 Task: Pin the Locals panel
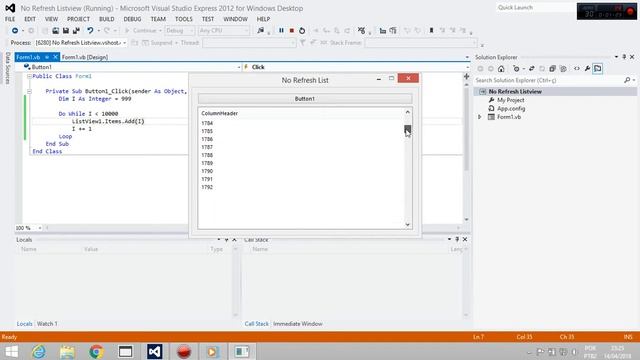pyautogui.click(x=227, y=240)
